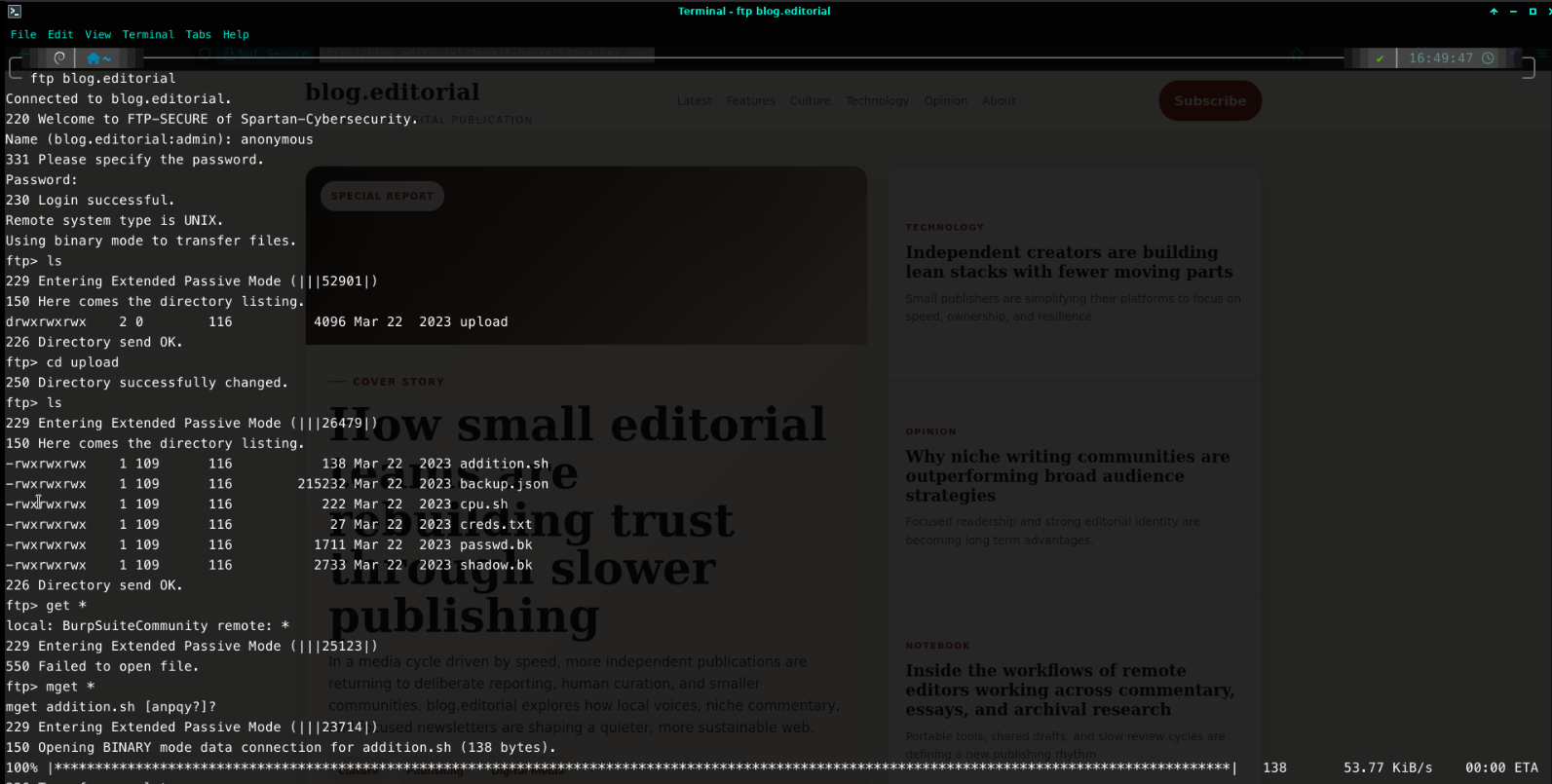The image size is (1552, 784).
Task: Click the SPECIAL REPORT badge in browser behind
Action: (x=382, y=196)
